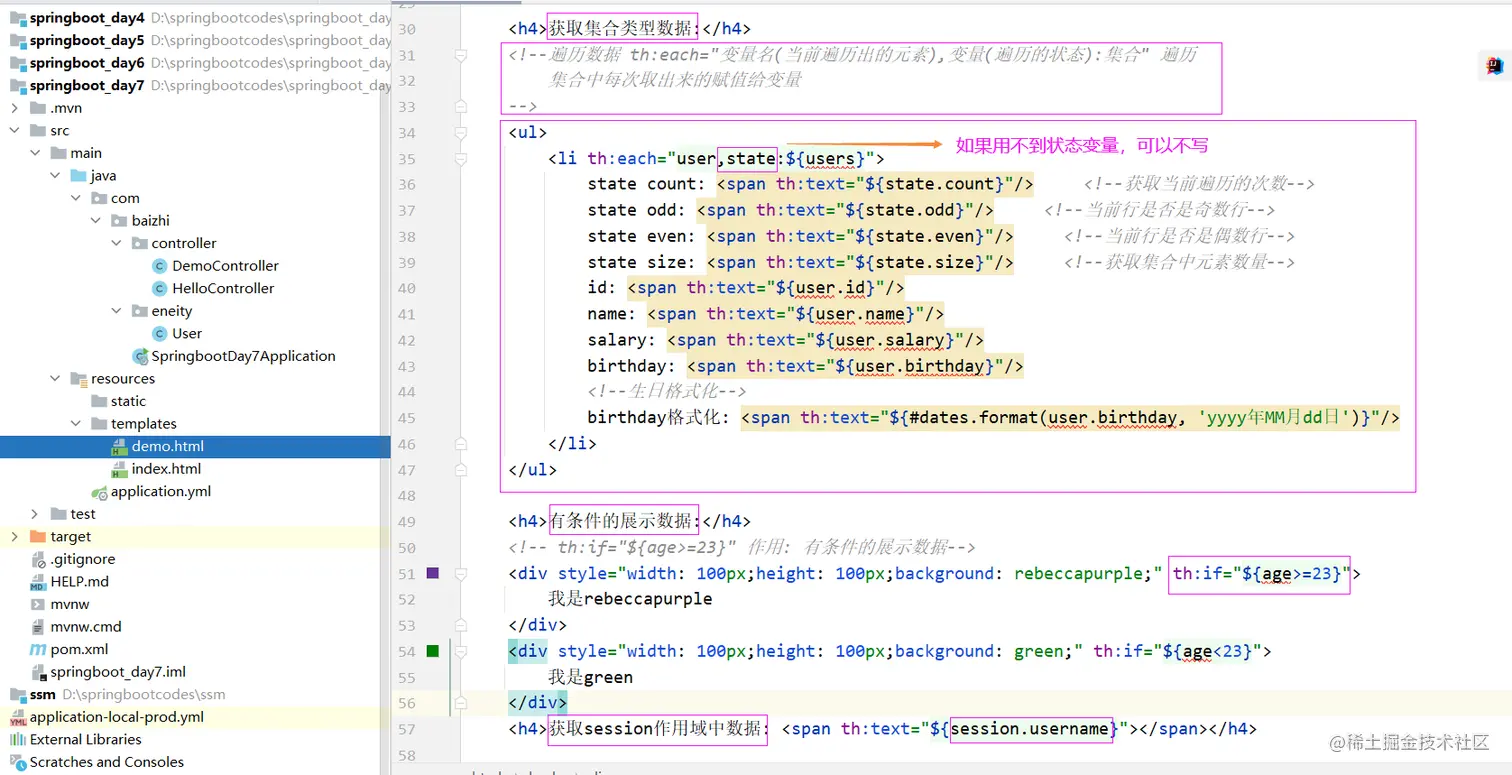Screen dimensions: 1512x775
Task: Click the application-local-prod.yml file icon
Action: pyautogui.click(x=17, y=717)
